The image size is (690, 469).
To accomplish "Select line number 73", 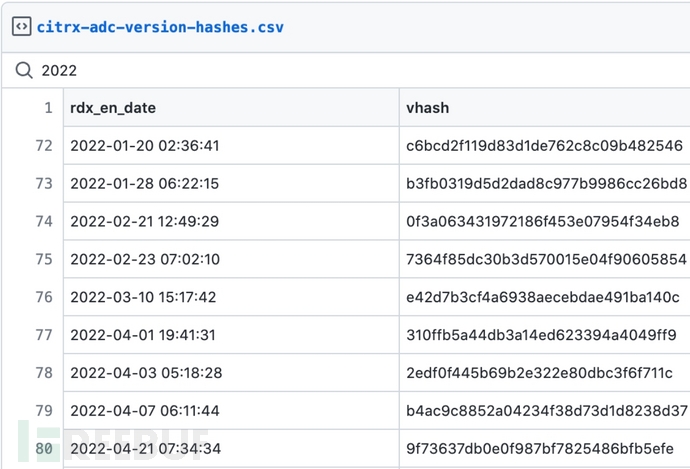I will click(43, 184).
